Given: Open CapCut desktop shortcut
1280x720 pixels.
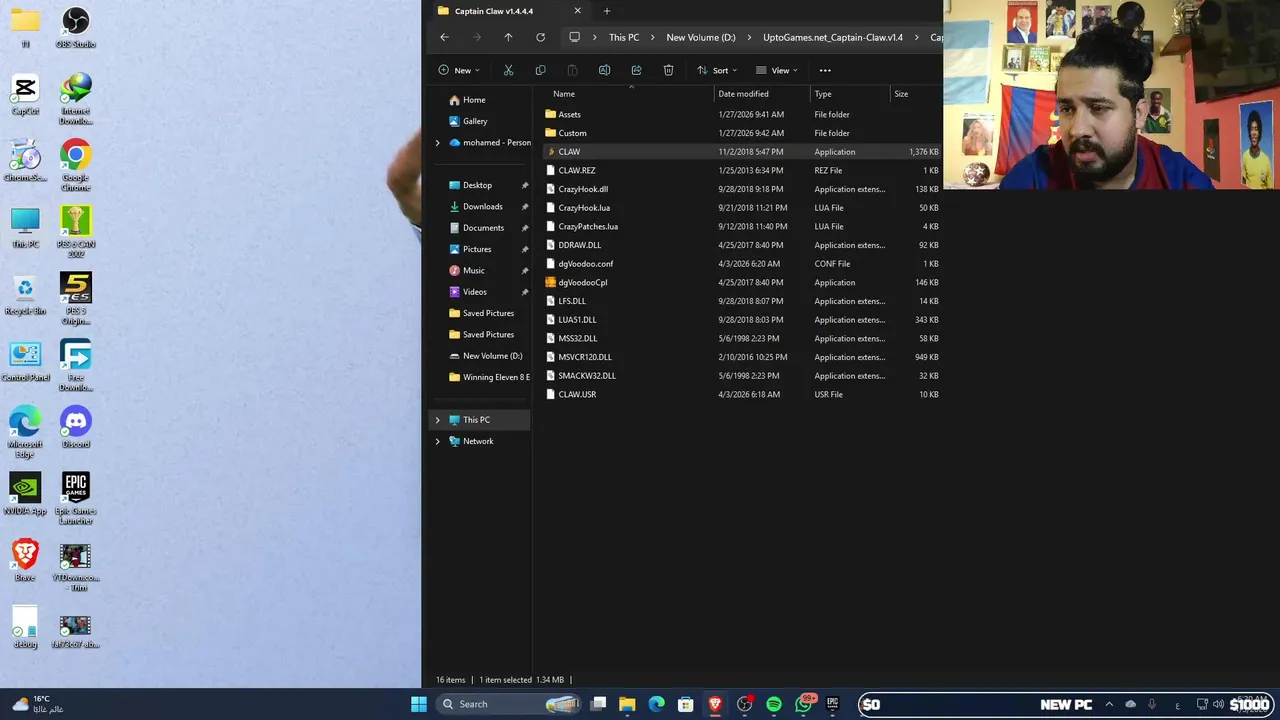Looking at the screenshot, I should (25, 96).
